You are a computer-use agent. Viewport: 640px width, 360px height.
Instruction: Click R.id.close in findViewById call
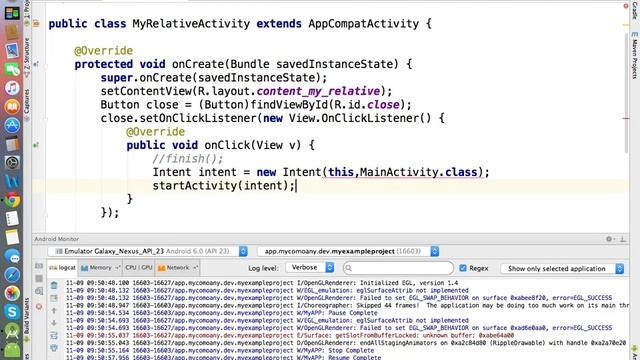(367, 105)
